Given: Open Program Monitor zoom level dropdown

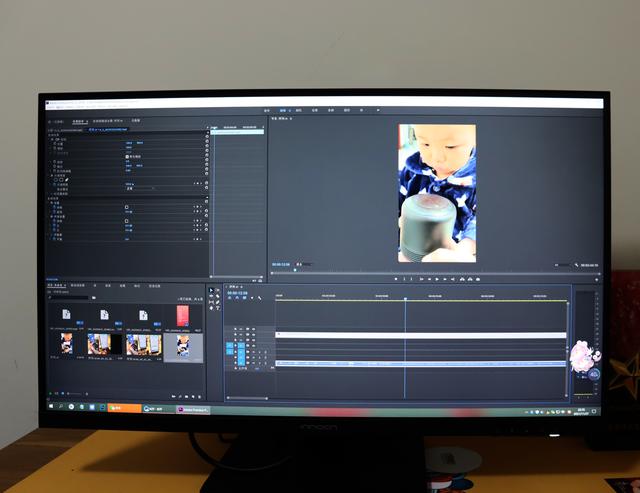Looking at the screenshot, I should tap(304, 264).
